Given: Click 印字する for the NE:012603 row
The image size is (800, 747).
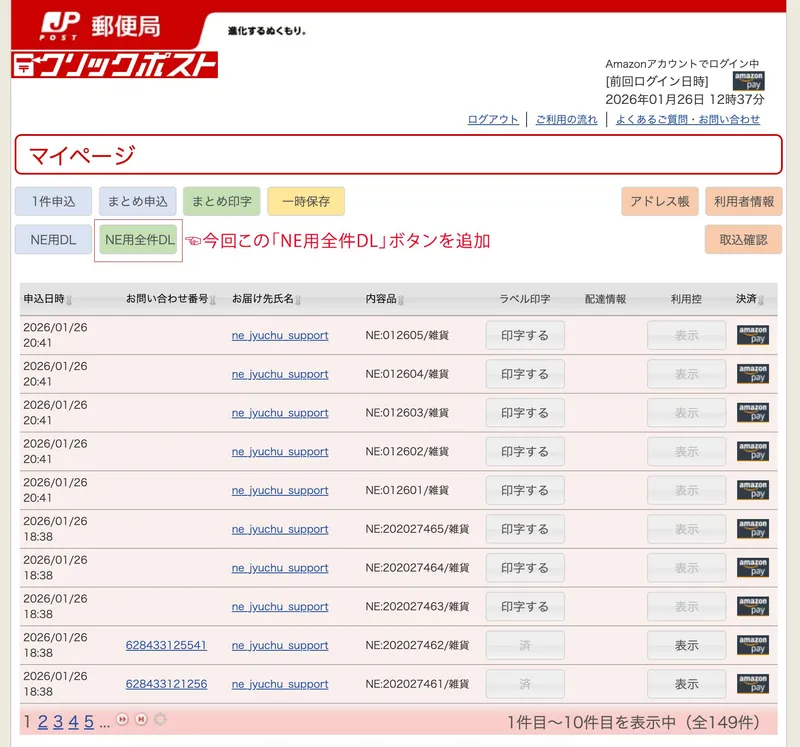Looking at the screenshot, I should coord(525,413).
